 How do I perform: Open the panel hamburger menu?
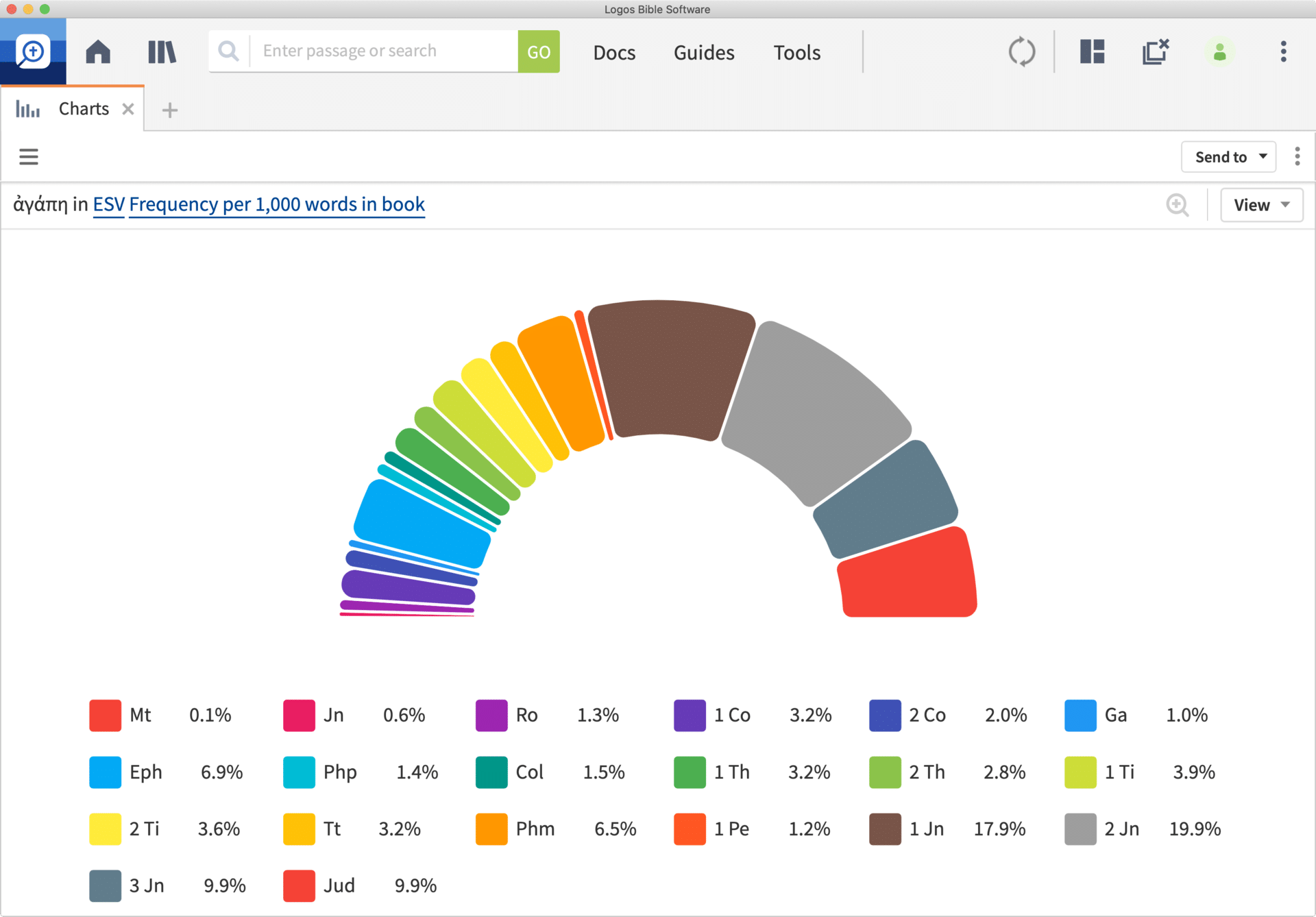click(28, 157)
